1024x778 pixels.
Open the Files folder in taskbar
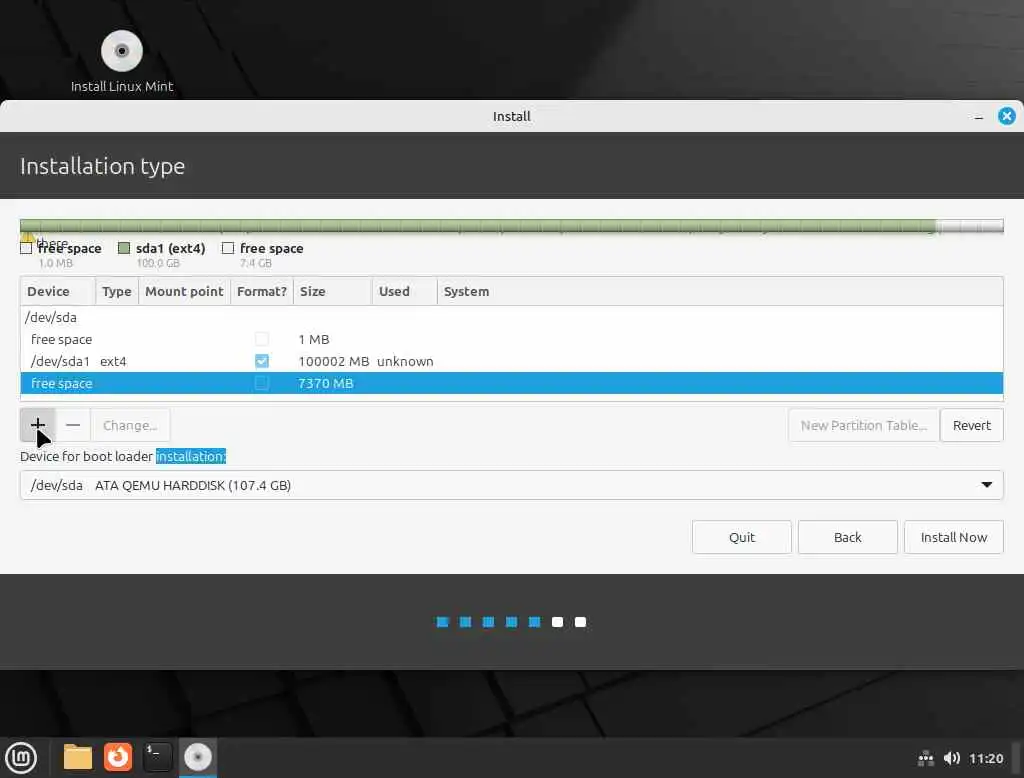pos(78,758)
